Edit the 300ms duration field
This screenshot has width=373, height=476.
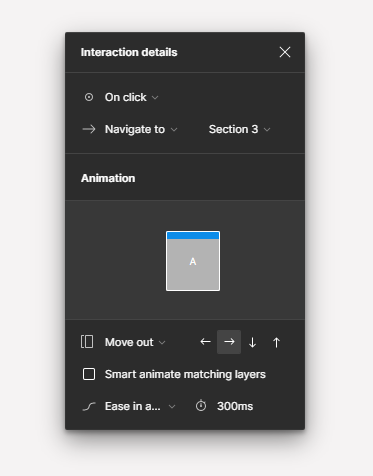235,406
